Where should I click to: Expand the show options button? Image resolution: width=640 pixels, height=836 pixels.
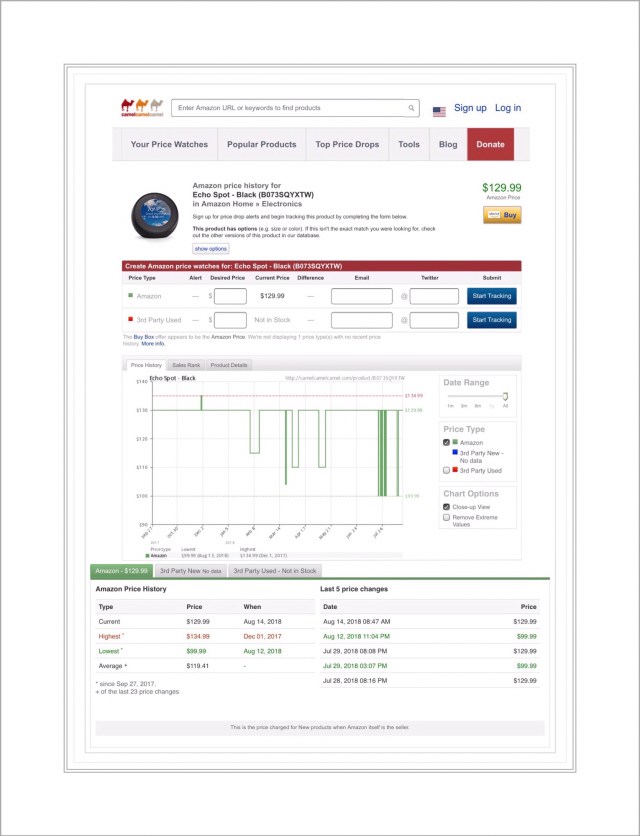tap(211, 248)
